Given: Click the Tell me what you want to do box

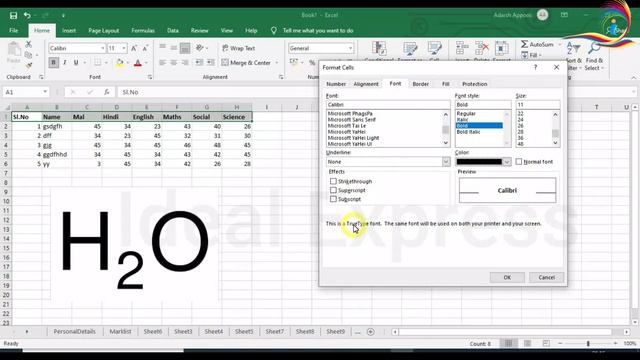Looking at the screenshot, I should click(x=318, y=31).
